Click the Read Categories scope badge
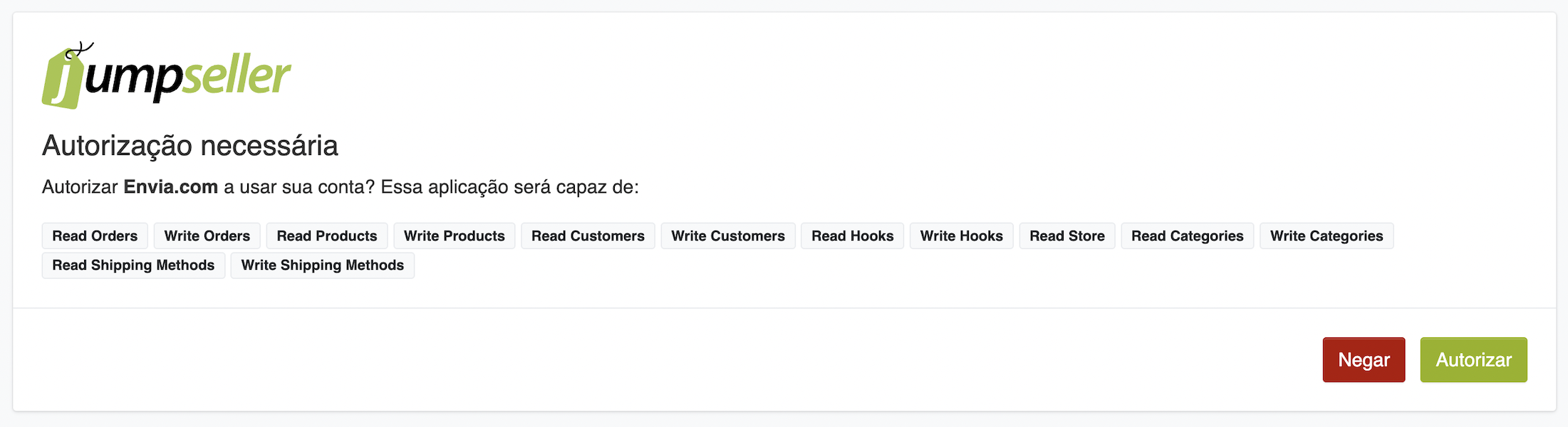The image size is (1568, 427). click(x=1188, y=236)
